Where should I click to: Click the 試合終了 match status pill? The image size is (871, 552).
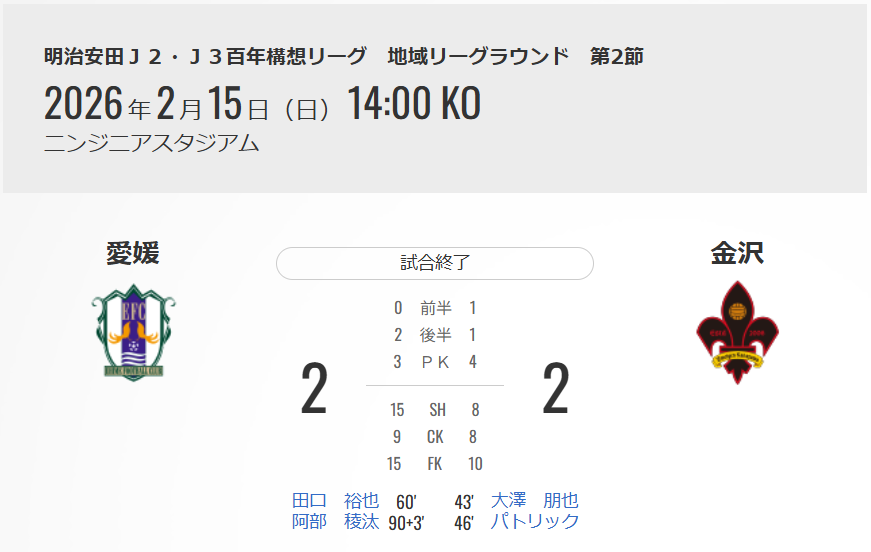[435, 263]
